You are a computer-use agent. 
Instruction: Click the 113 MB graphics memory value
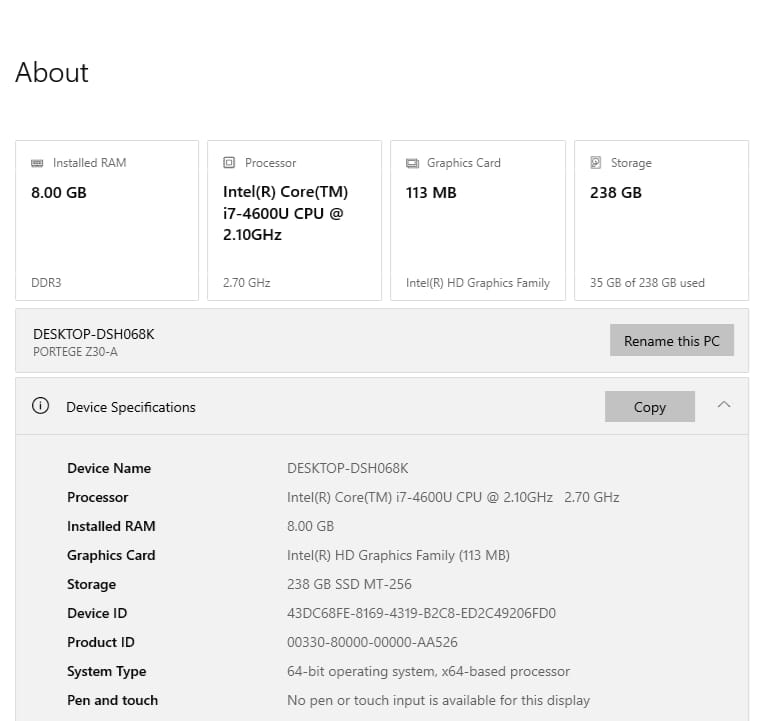click(431, 192)
